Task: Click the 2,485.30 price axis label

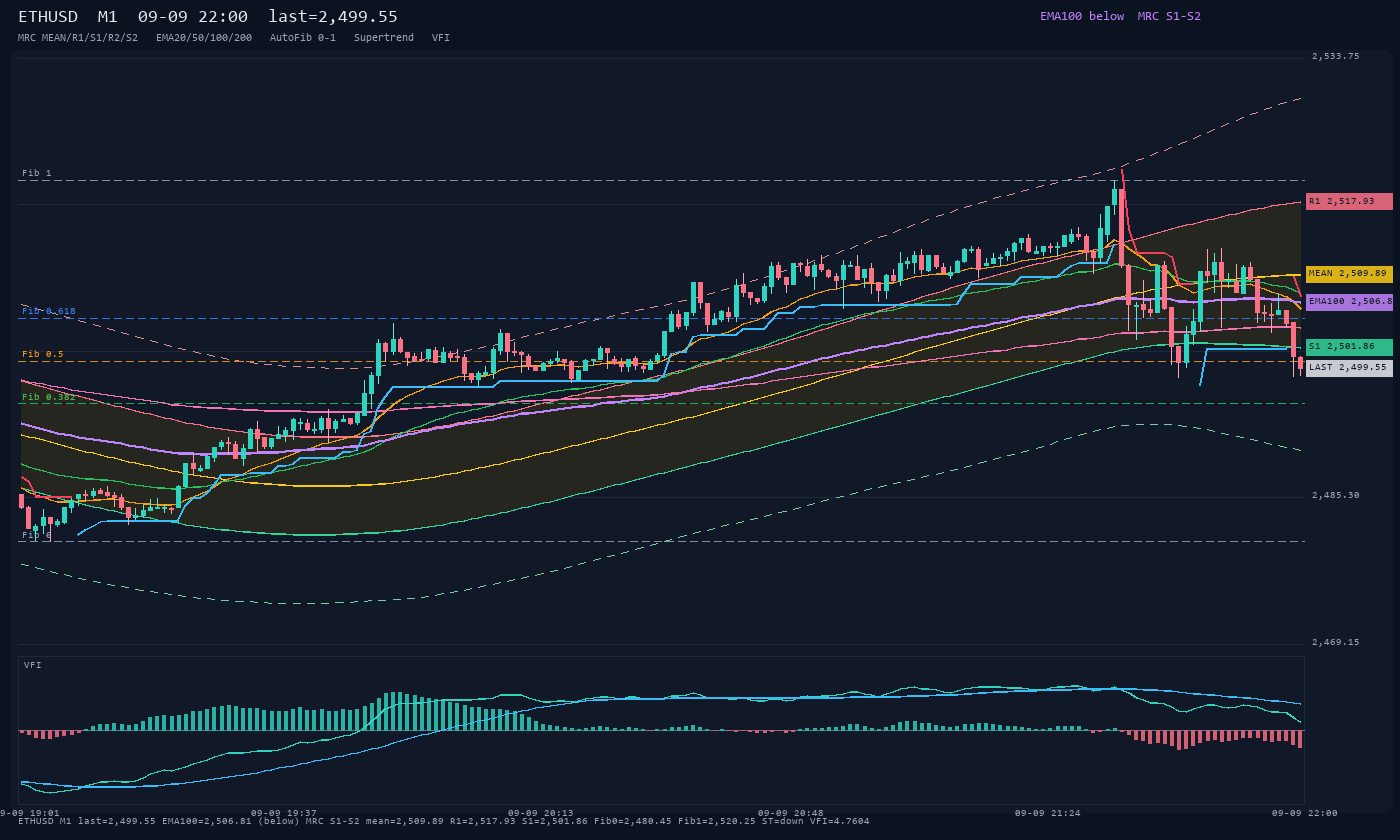Action: (x=1335, y=495)
